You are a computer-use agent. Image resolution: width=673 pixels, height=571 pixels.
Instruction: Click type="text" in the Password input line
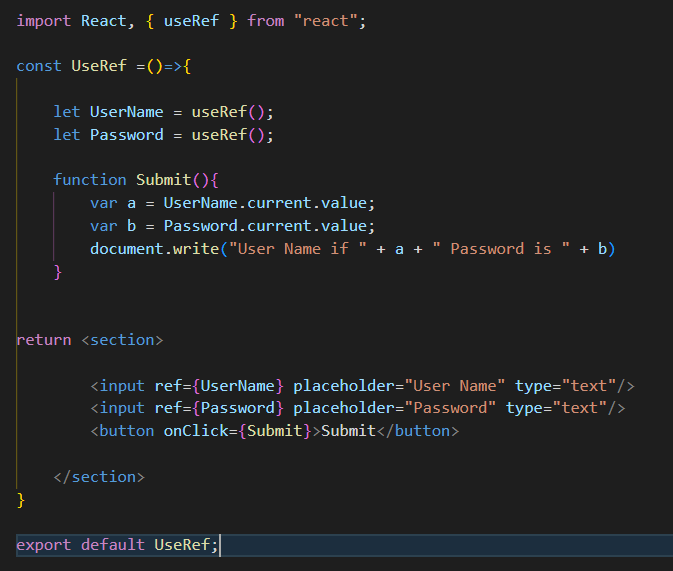tap(556, 408)
